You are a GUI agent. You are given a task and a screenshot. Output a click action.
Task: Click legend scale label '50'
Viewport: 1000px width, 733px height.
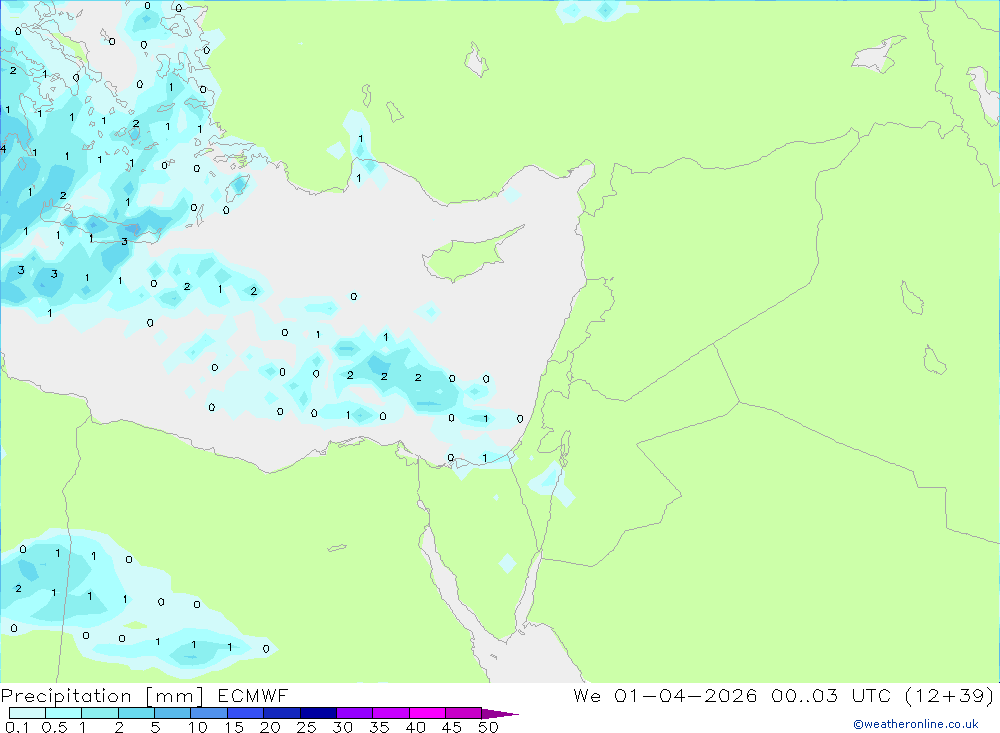(488, 727)
